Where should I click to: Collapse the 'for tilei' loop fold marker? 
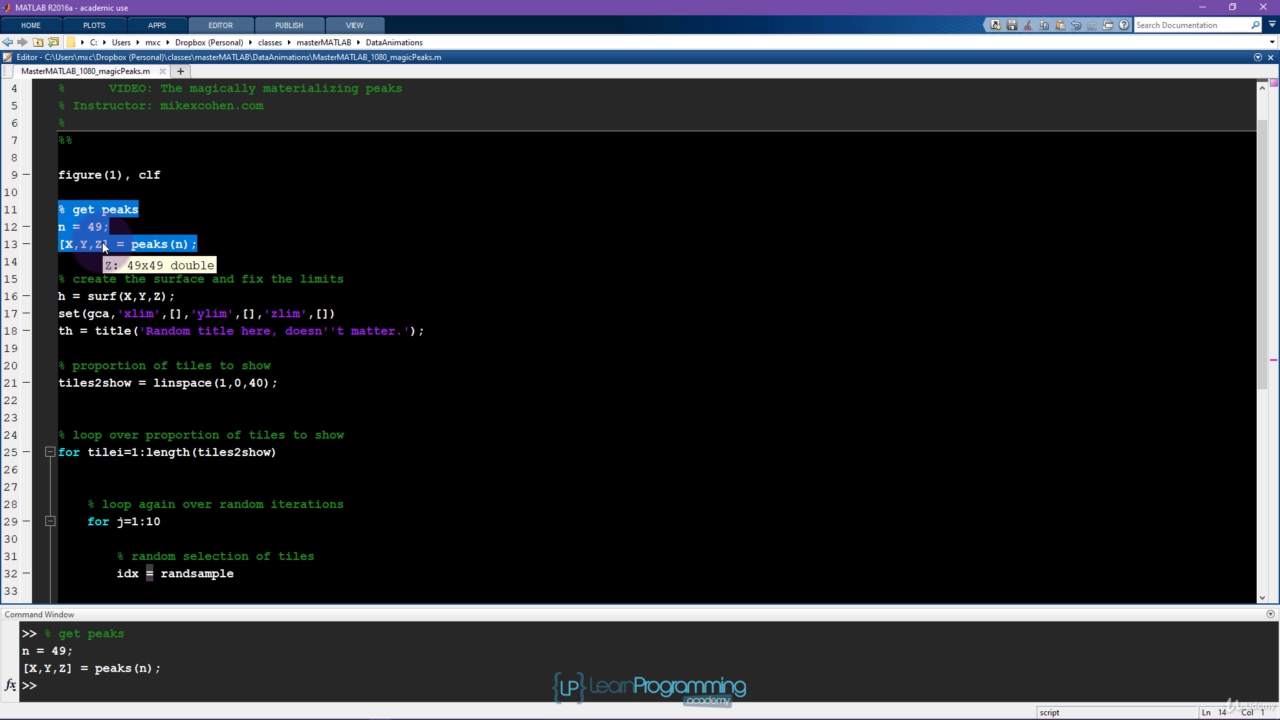coord(49,452)
